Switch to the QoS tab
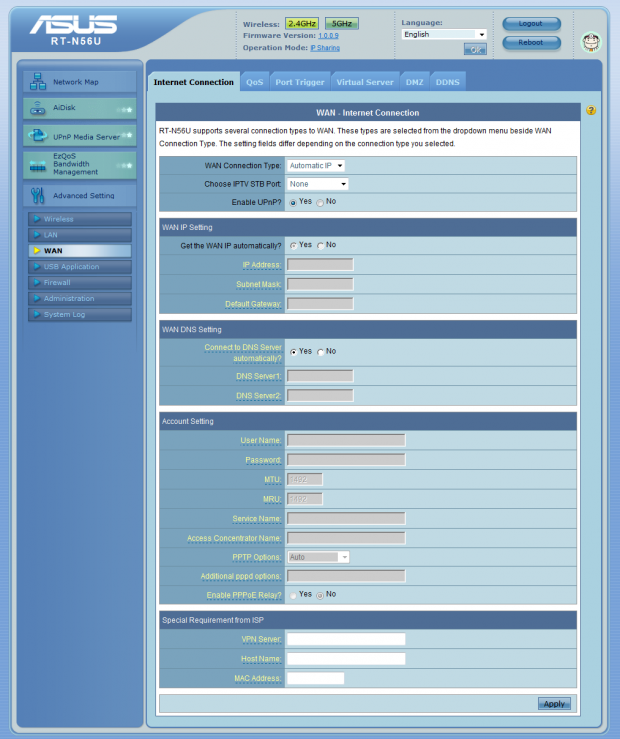620x739 pixels. [x=254, y=82]
